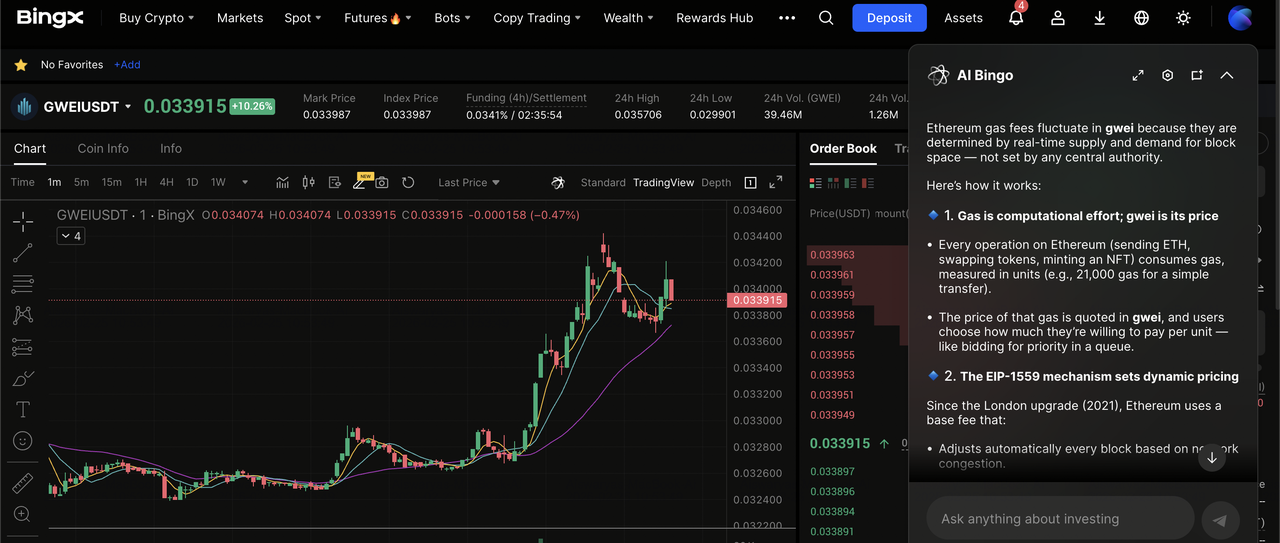The height and width of the screenshot is (543, 1280).
Task: Open the indicators icon in chart toolbar
Action: (x=283, y=182)
